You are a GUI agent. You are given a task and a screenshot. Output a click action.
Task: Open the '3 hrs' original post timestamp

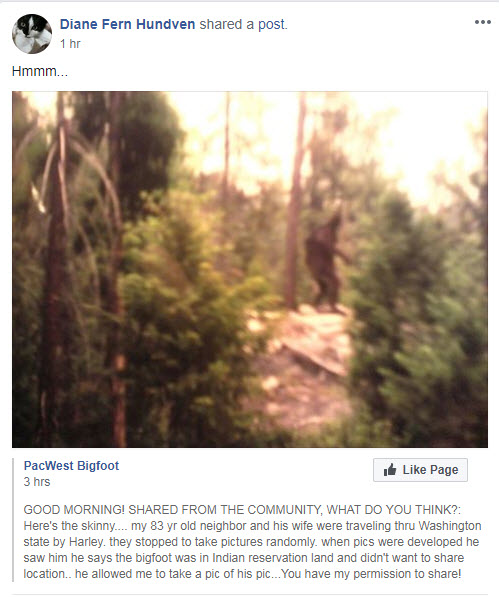pyautogui.click(x=37, y=482)
